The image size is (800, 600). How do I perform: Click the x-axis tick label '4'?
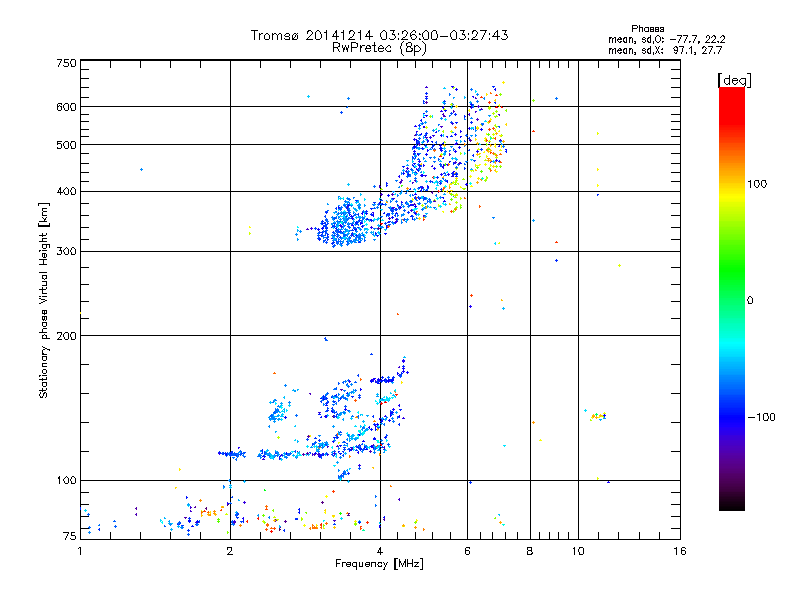tap(380, 551)
